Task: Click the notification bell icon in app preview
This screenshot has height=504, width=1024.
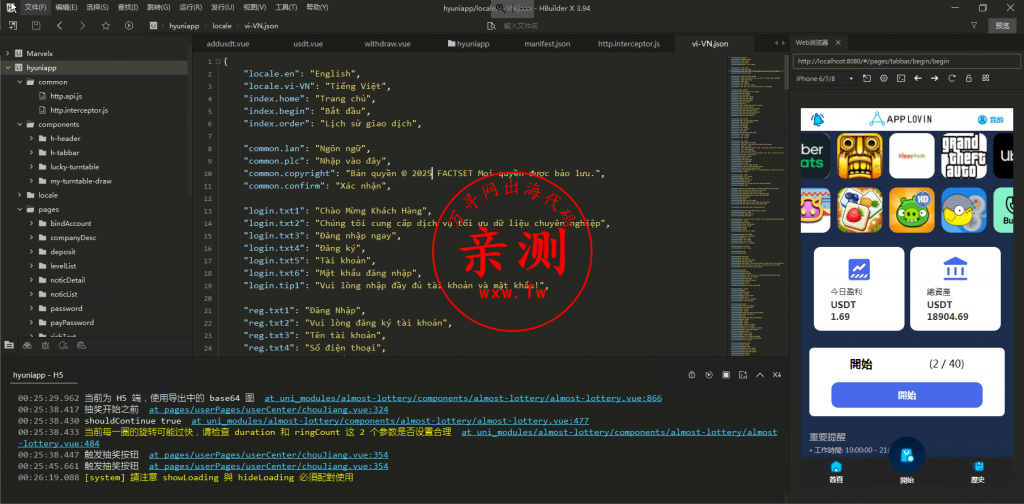Action: pyautogui.click(x=817, y=119)
